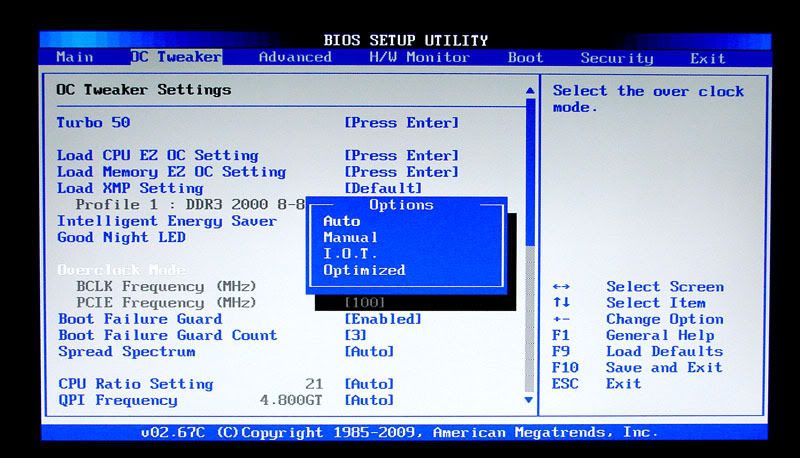Click the settings list vertical scrollbar thumb
800x458 pixels.
530,171
